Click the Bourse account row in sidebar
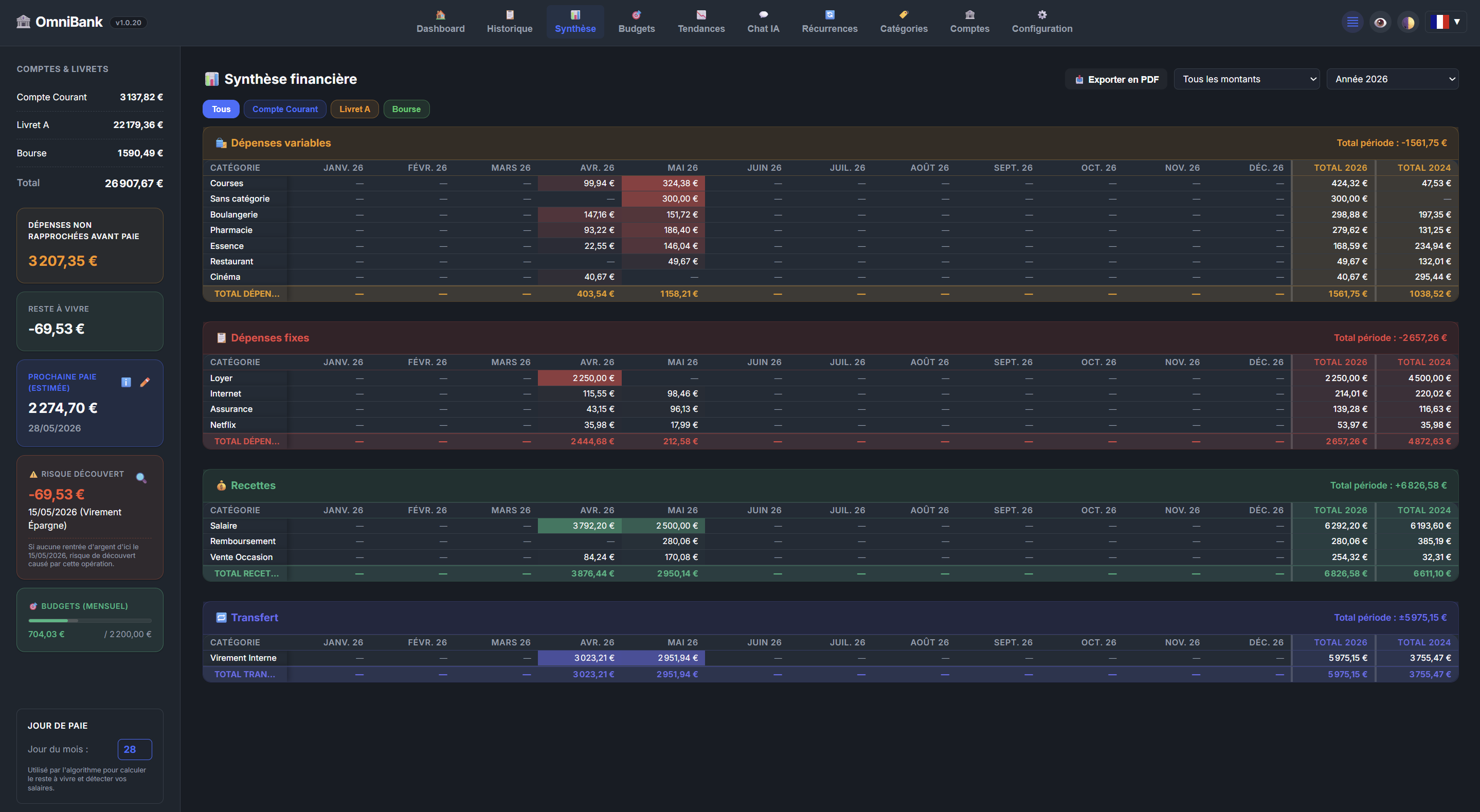1480x812 pixels. 90,153
